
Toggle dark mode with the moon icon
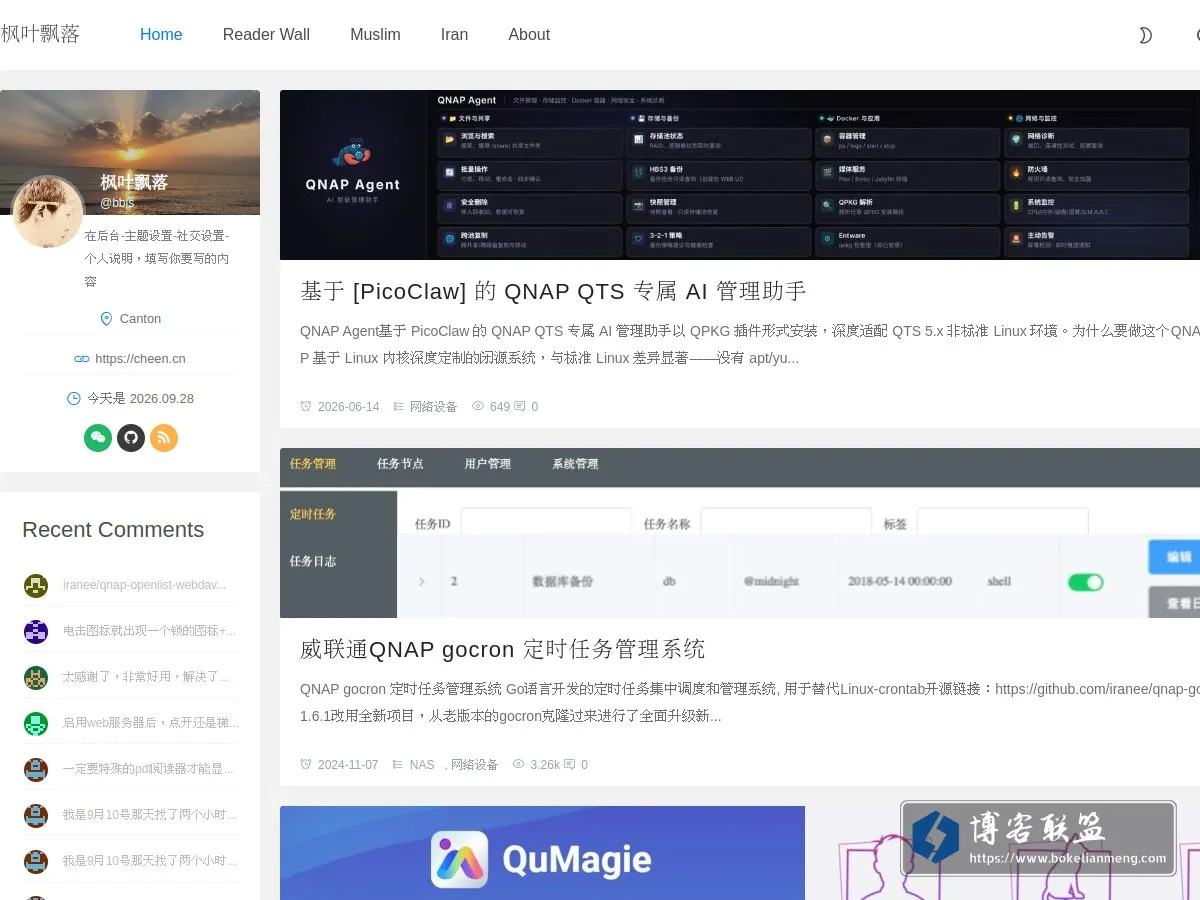click(1145, 35)
